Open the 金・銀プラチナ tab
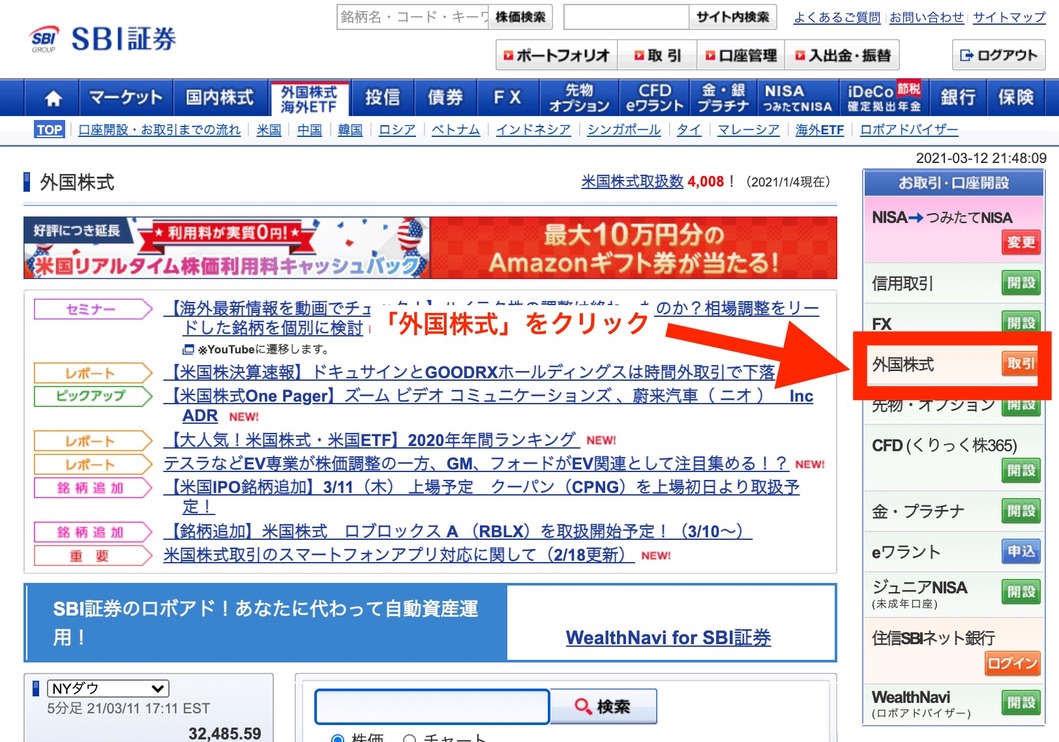Image resolution: width=1059 pixels, height=742 pixels. 723,98
